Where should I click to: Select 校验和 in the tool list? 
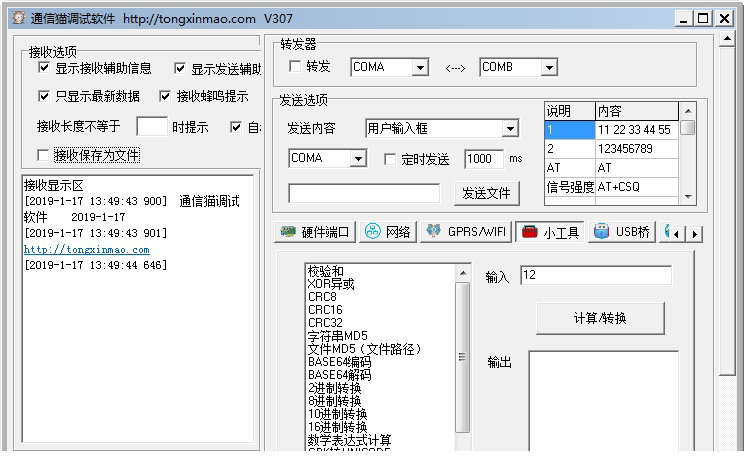pos(325,271)
